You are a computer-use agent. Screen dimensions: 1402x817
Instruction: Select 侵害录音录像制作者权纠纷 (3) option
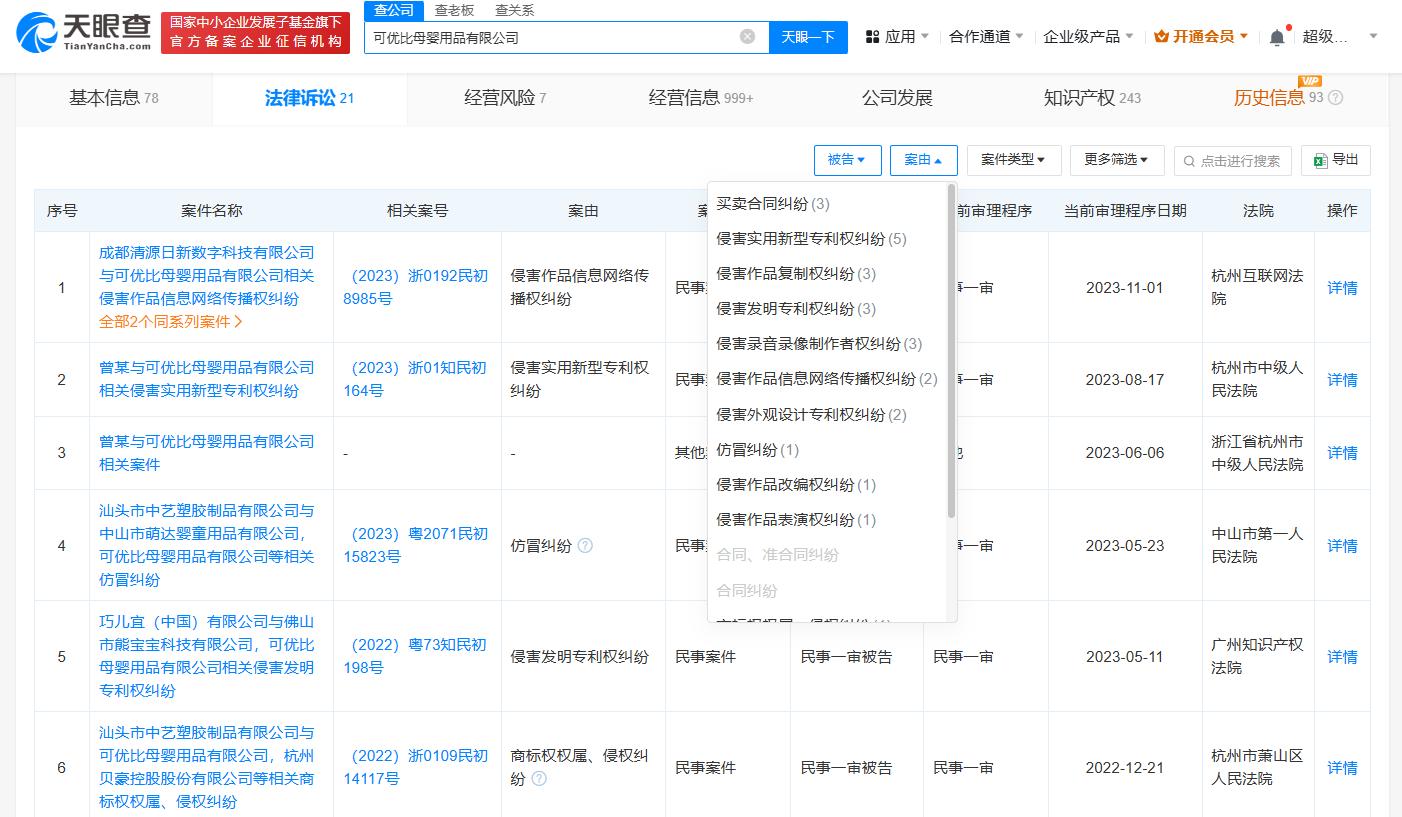pos(827,344)
